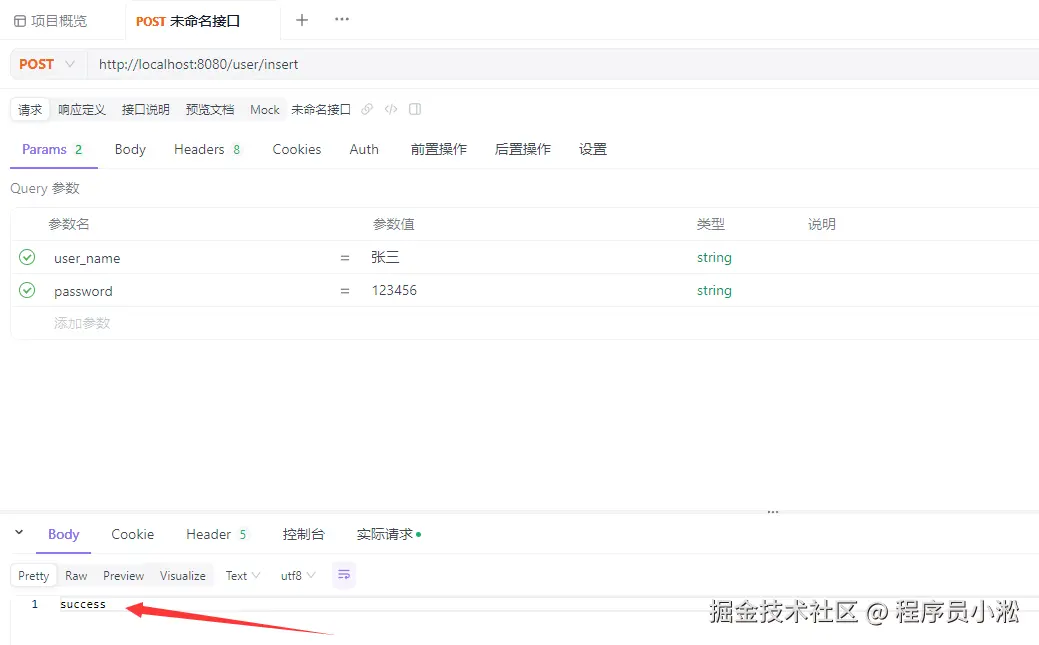Open the 实际请求 tab
The height and width of the screenshot is (645, 1039).
pos(389,534)
